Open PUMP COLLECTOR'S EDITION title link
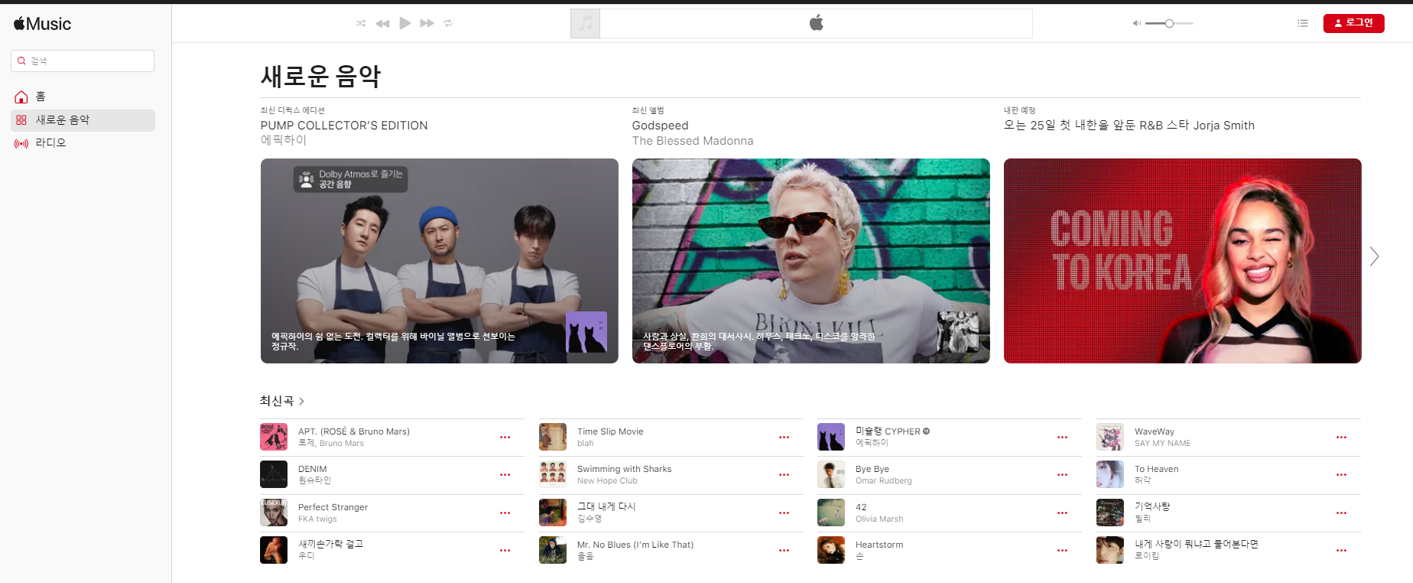Viewport: 1413px width, 583px height. [x=344, y=126]
